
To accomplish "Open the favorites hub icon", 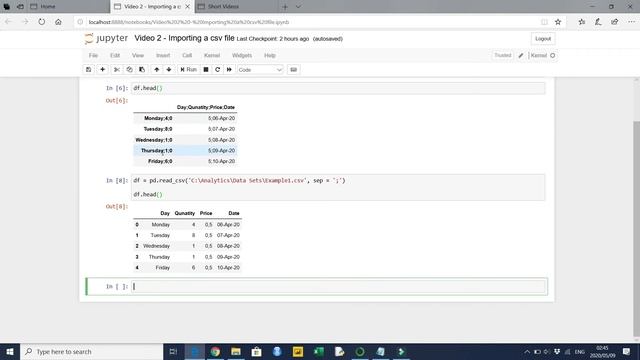I will [582, 22].
